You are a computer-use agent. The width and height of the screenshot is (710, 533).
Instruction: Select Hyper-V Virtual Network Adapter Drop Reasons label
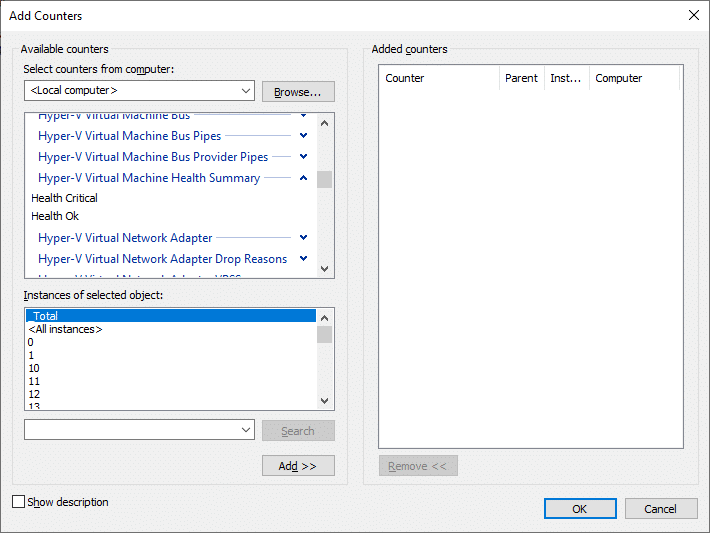coord(163,259)
